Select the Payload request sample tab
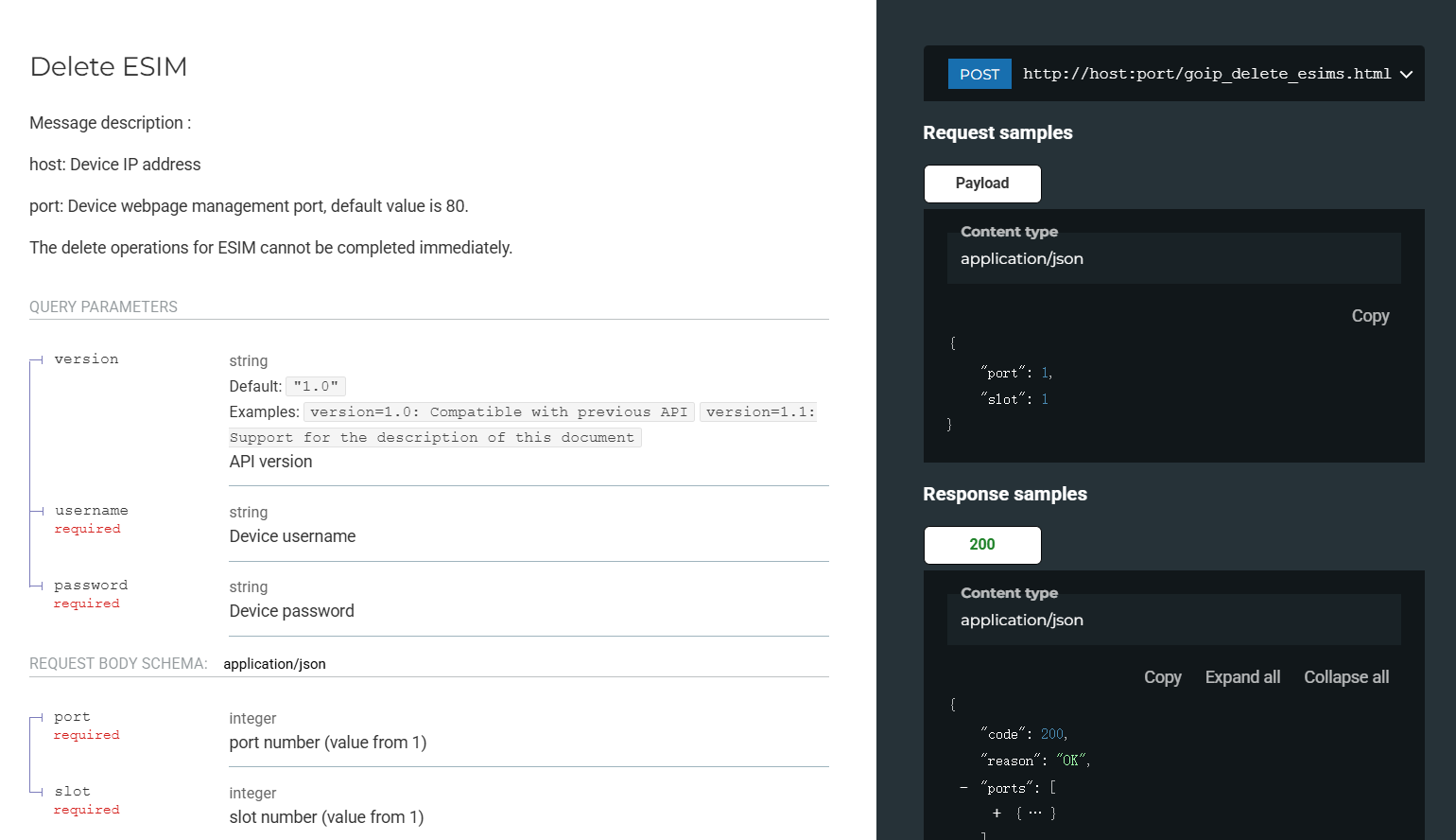The height and width of the screenshot is (840, 1456). [981, 184]
